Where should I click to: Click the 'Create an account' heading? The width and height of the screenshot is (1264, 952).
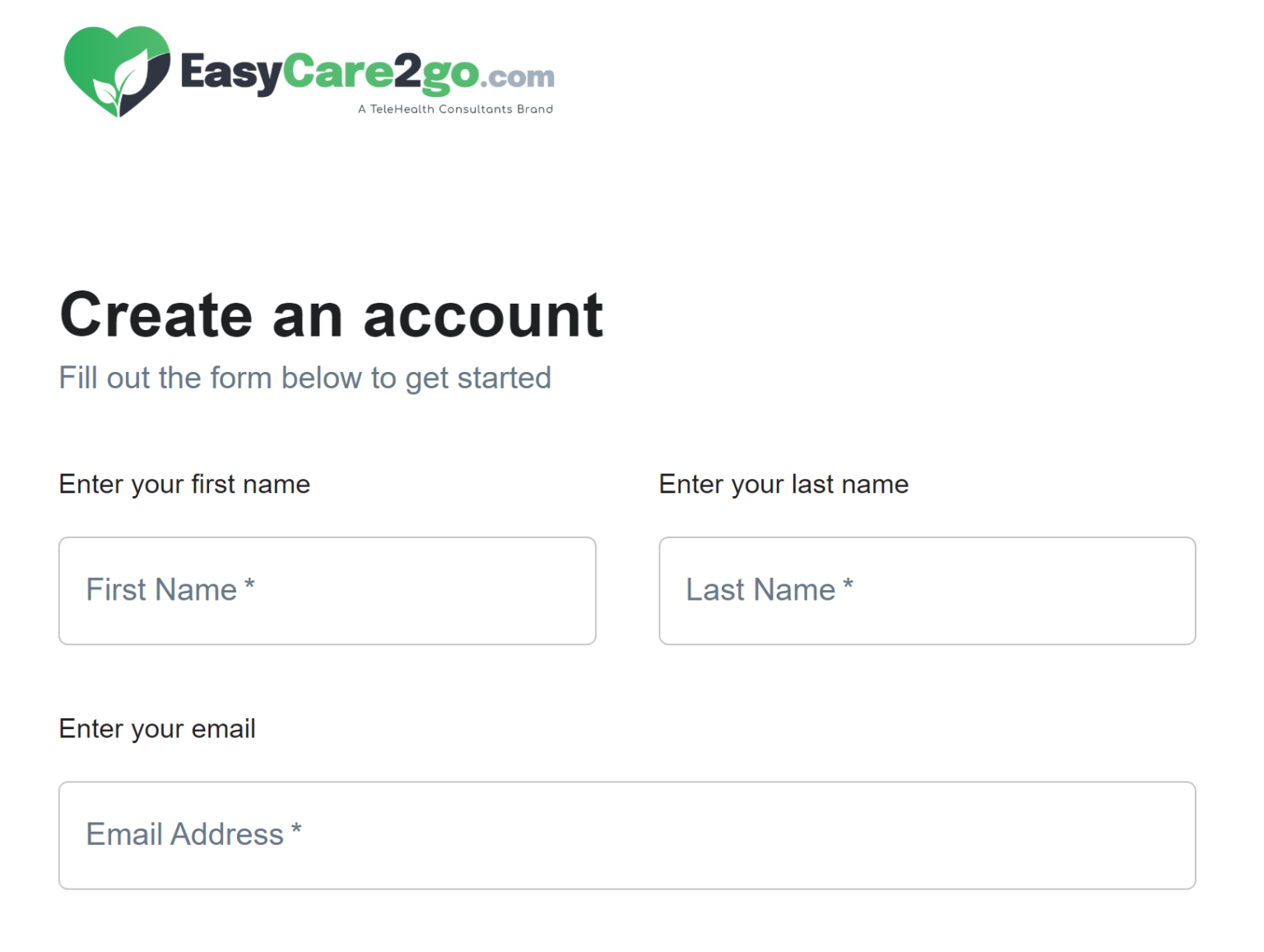click(331, 315)
